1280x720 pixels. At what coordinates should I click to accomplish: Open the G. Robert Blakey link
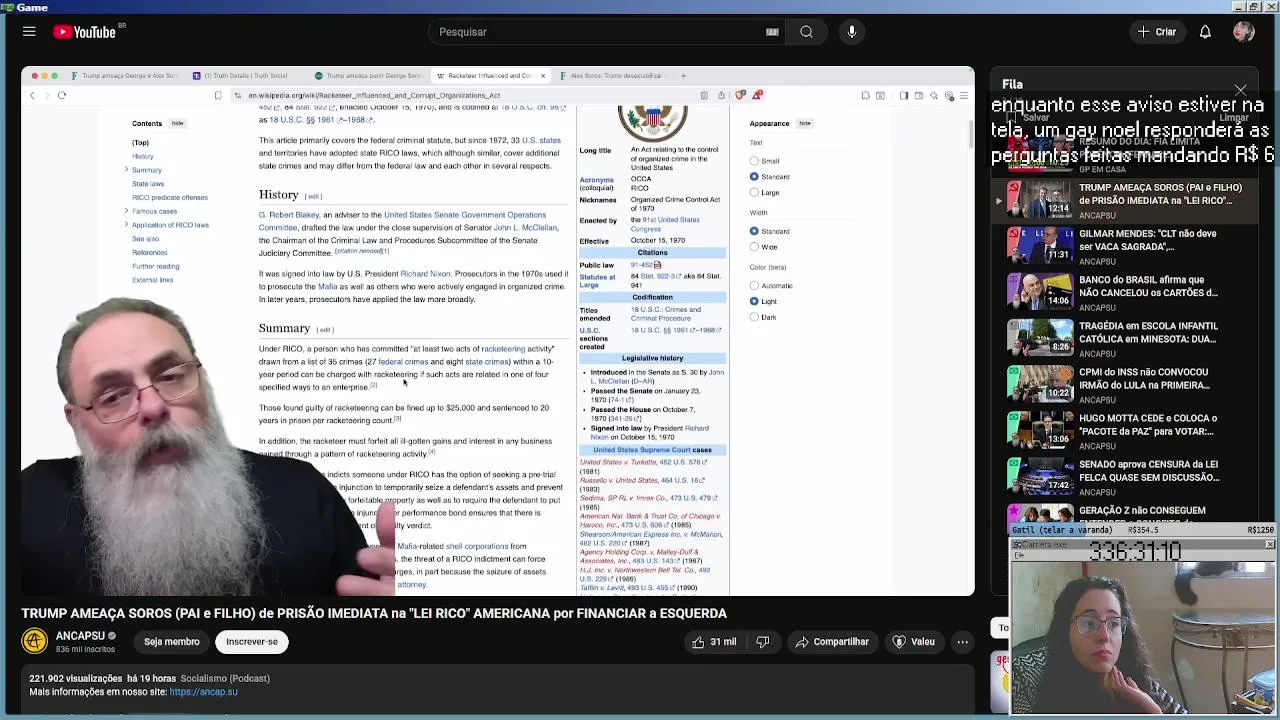289,215
